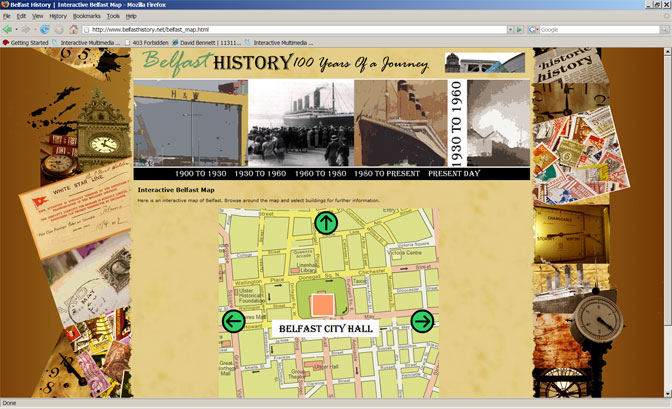Click the sepia ship hull banner image
Screen dimensions: 672x409
(x=401, y=123)
